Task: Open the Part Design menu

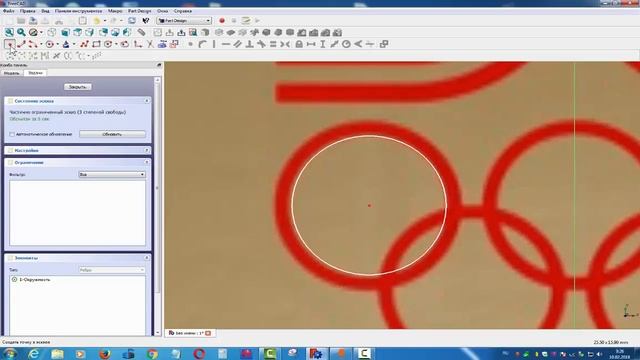Action: 139,11
